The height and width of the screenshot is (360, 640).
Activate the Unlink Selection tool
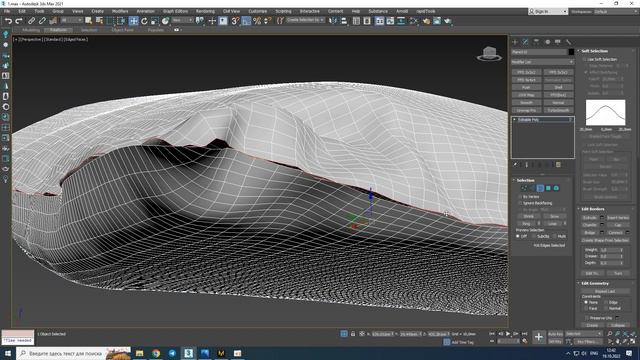coord(42,21)
